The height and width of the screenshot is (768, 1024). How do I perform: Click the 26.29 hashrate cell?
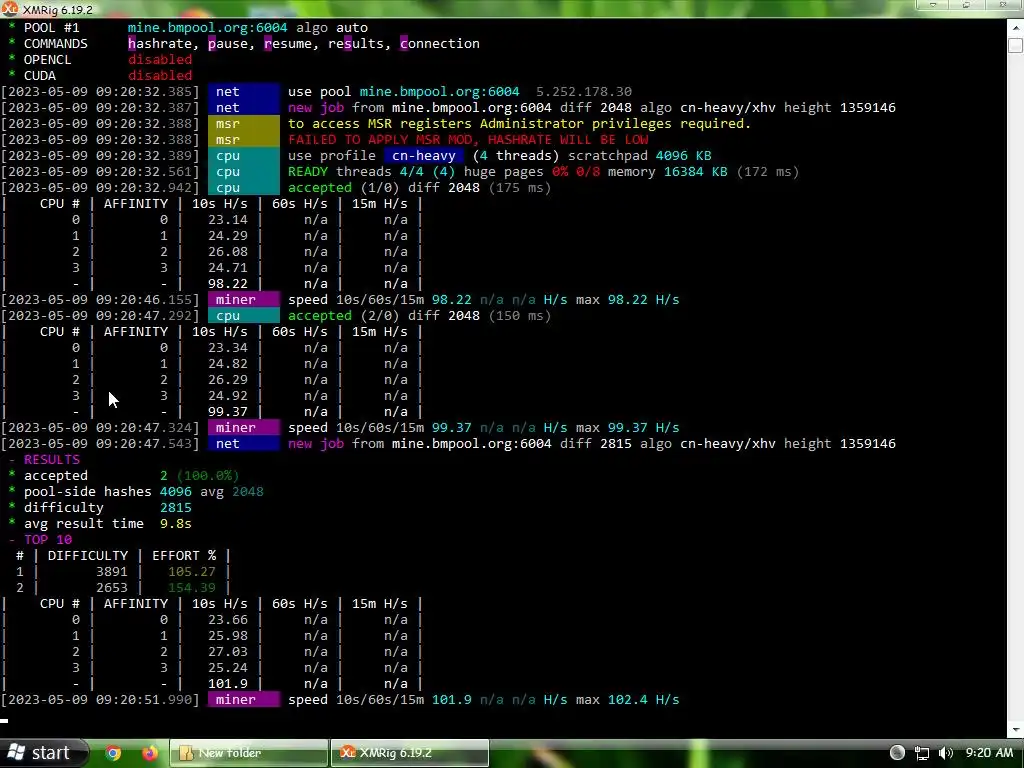tap(227, 380)
